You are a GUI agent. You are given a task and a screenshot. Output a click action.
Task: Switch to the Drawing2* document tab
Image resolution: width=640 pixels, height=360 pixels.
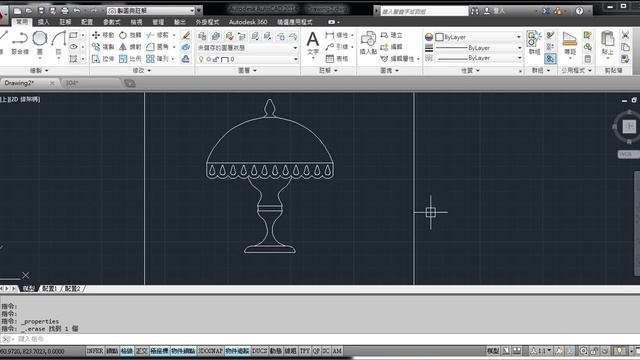(x=29, y=83)
